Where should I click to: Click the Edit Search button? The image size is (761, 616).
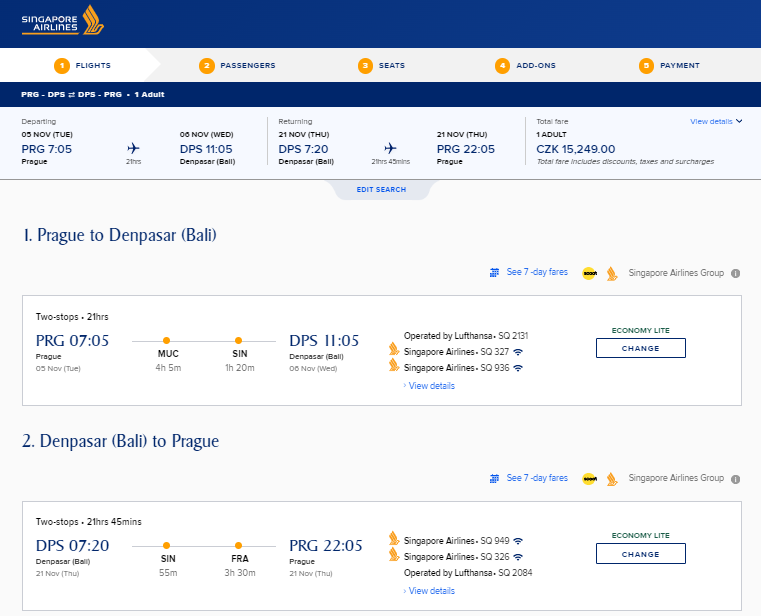(x=381, y=190)
